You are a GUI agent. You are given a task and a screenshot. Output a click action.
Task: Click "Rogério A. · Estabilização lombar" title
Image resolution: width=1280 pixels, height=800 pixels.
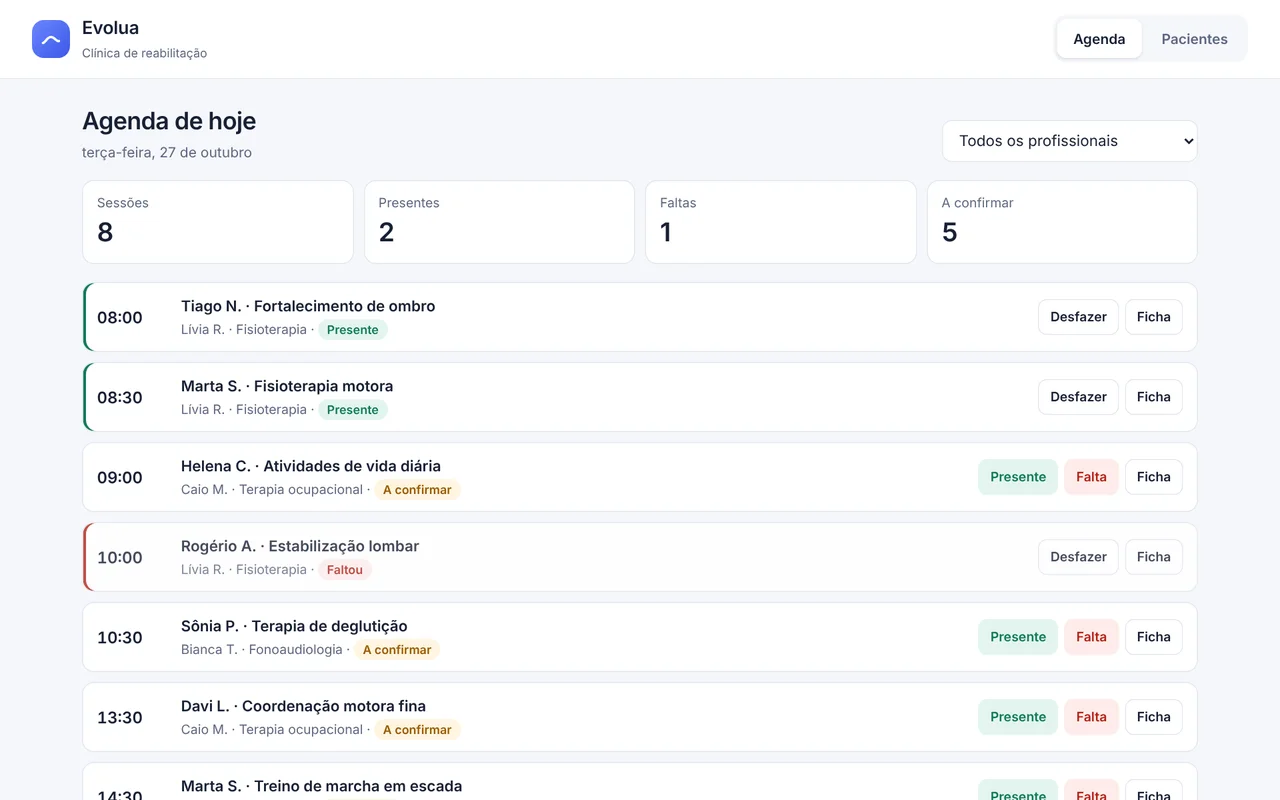pyautogui.click(x=300, y=546)
